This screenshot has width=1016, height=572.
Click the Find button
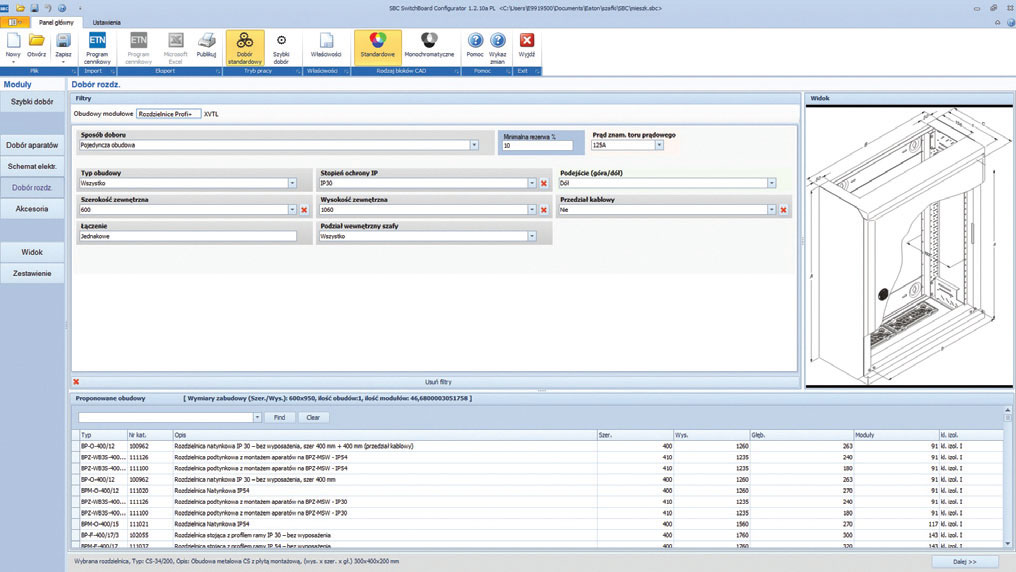279,418
